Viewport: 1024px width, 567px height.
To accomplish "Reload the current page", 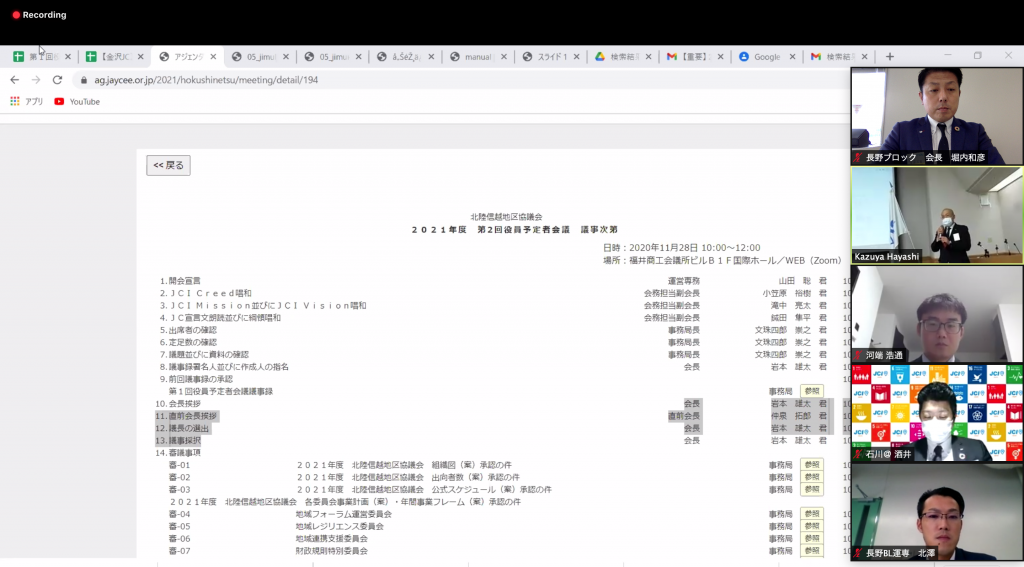I will (57, 80).
